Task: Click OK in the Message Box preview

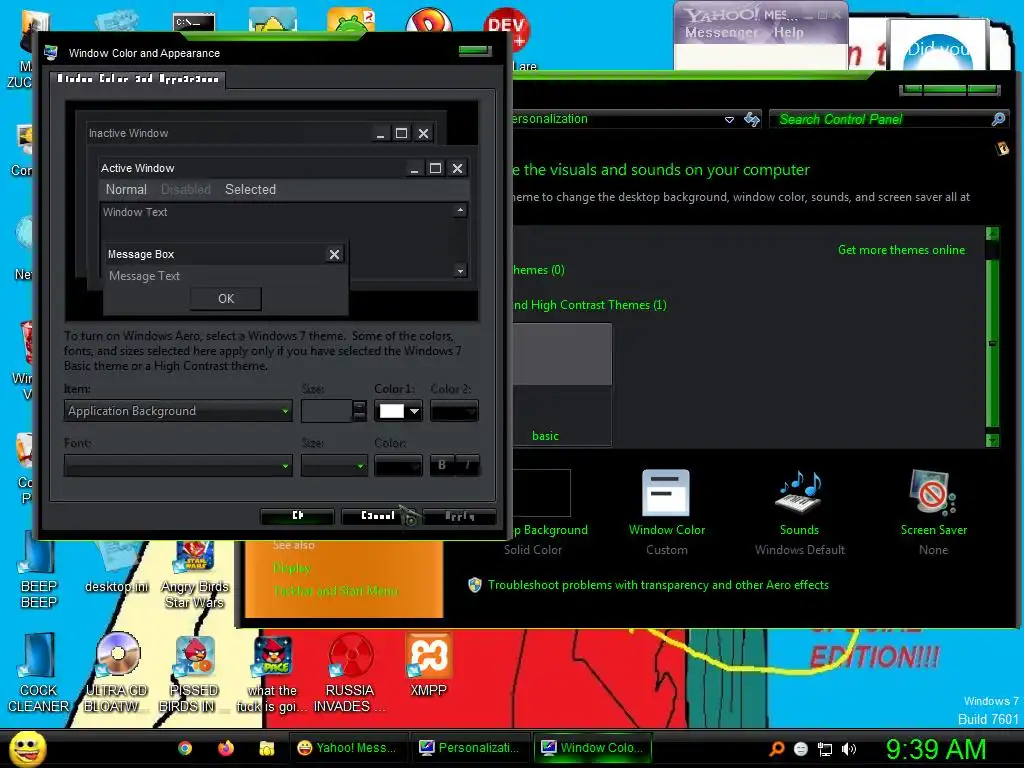Action: tap(226, 298)
